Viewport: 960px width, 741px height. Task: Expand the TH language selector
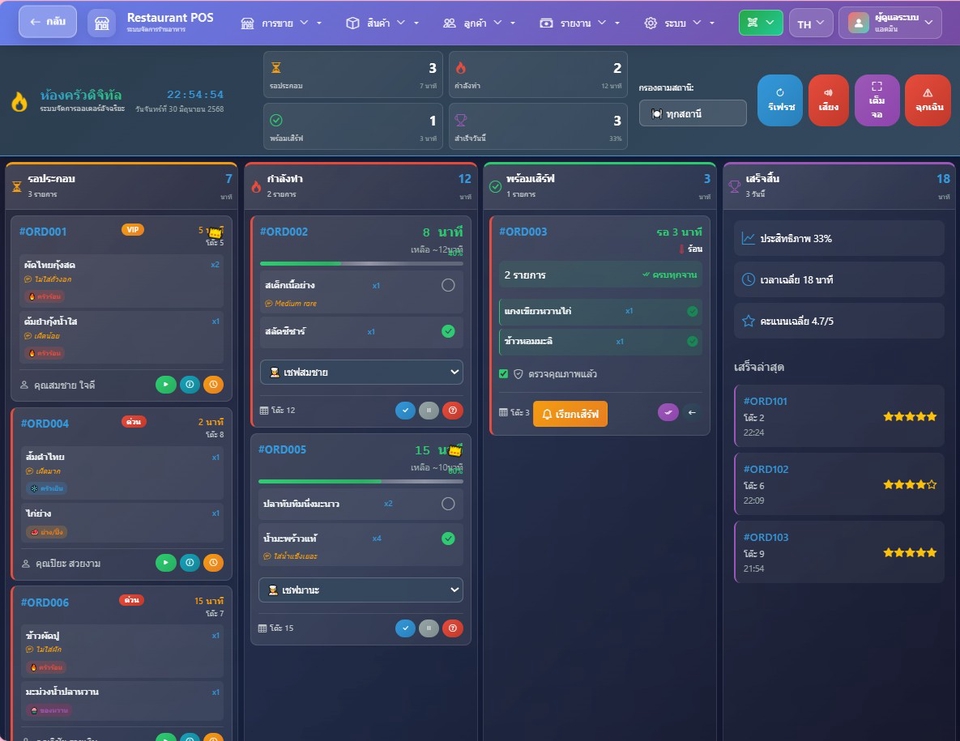tap(810, 24)
